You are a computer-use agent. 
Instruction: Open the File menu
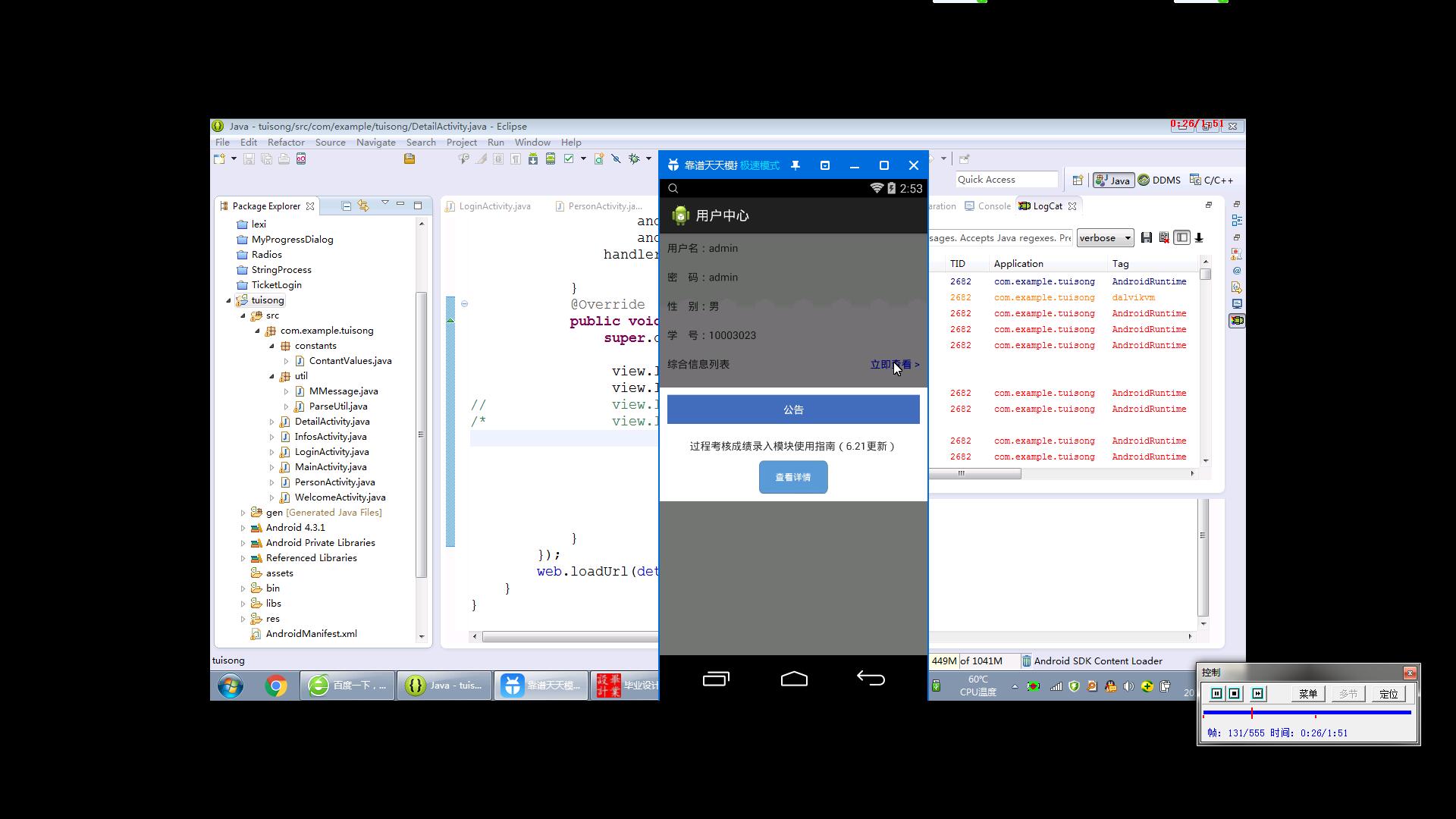(222, 142)
